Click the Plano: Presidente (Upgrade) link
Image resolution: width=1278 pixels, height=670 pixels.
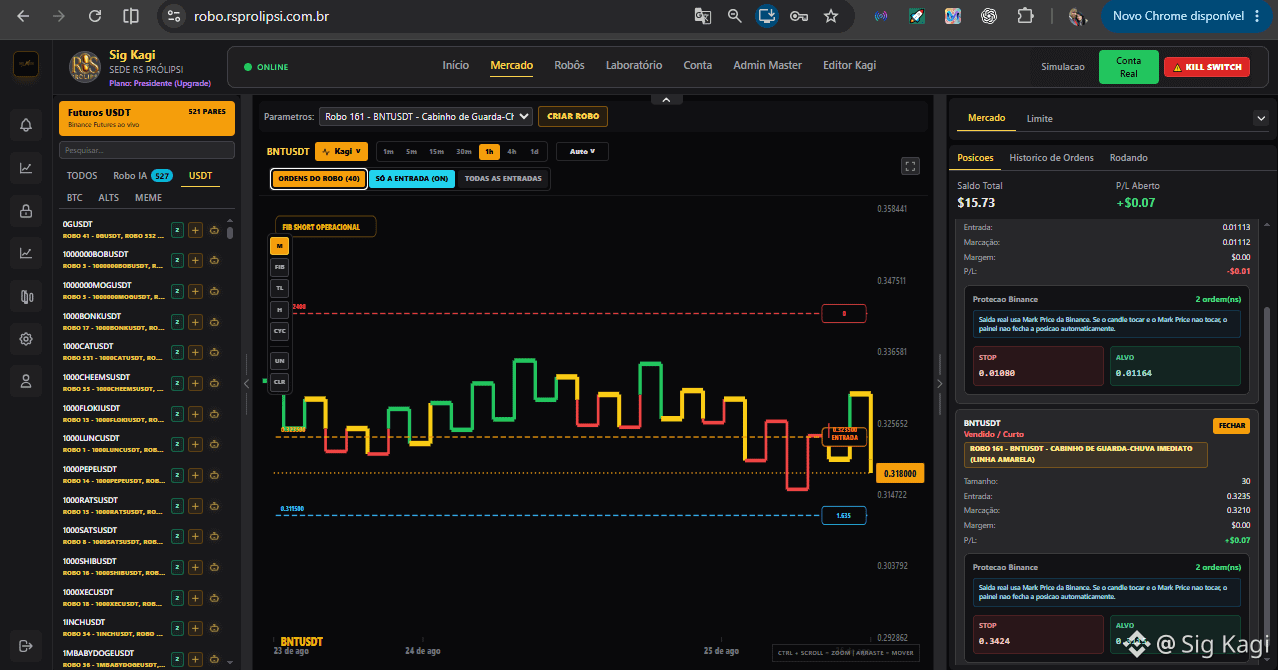(x=160, y=83)
